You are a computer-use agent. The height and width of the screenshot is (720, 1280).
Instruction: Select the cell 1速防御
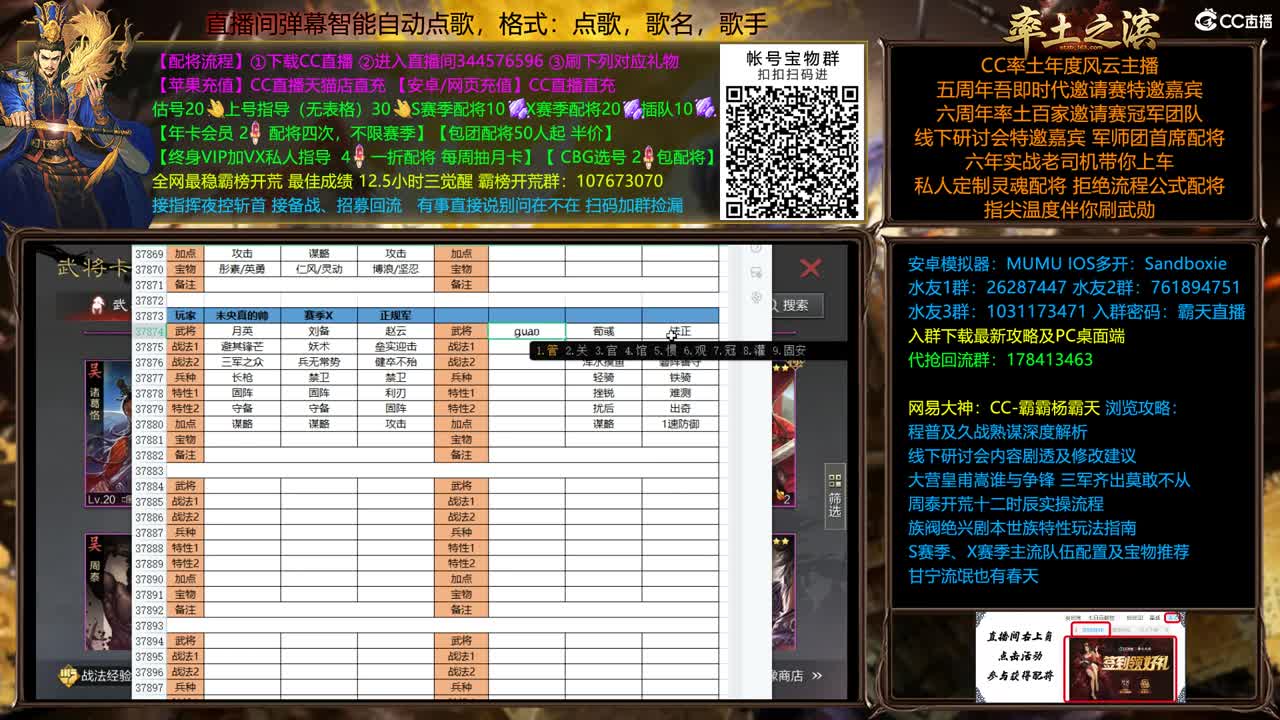680,424
